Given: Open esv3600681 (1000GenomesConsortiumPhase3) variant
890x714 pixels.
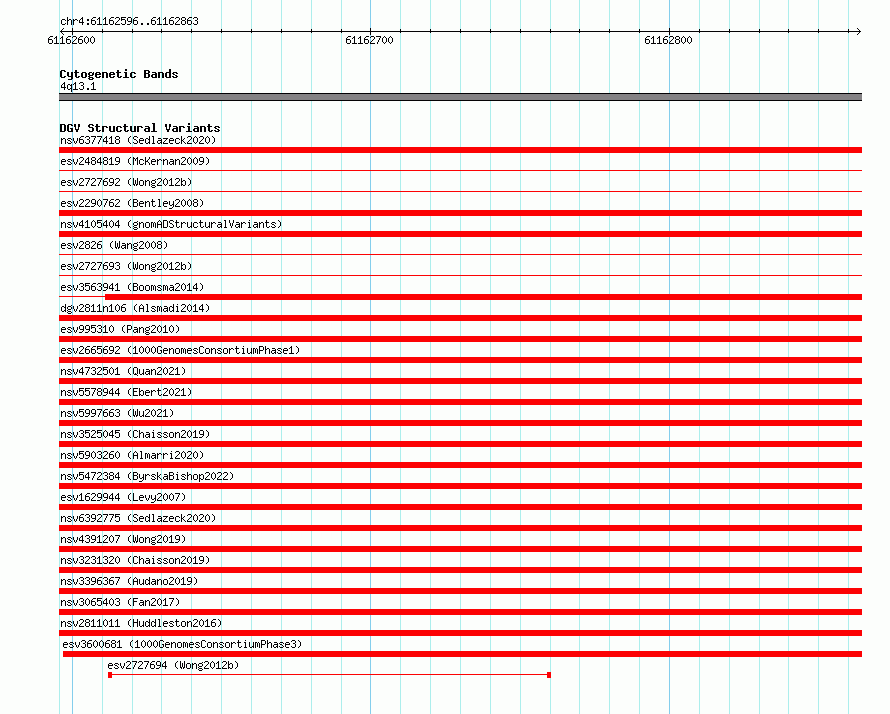Looking at the screenshot, I should tap(182, 644).
